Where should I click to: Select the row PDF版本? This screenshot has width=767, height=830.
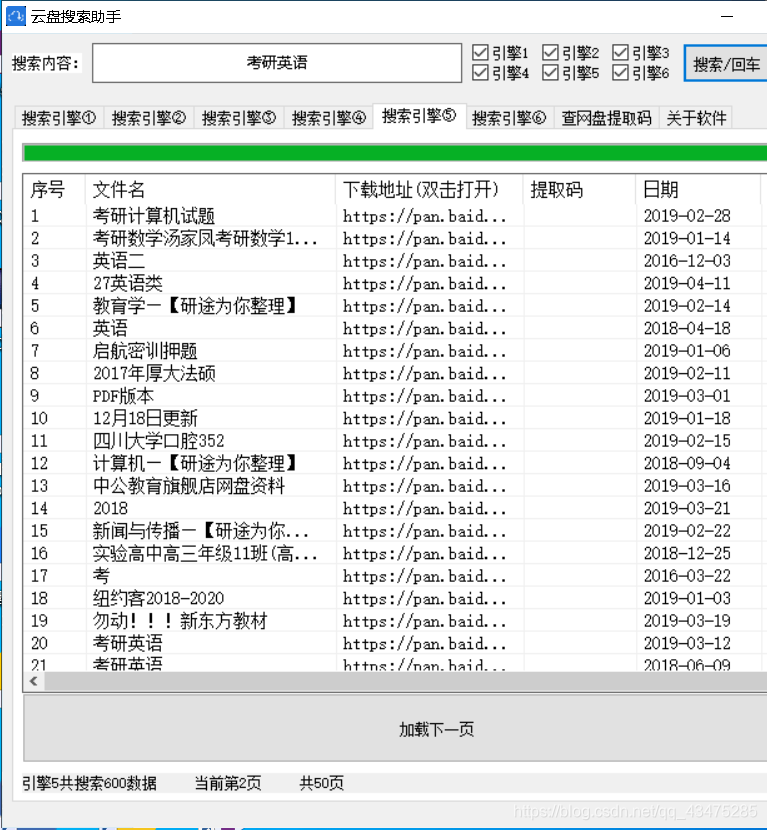coord(395,396)
